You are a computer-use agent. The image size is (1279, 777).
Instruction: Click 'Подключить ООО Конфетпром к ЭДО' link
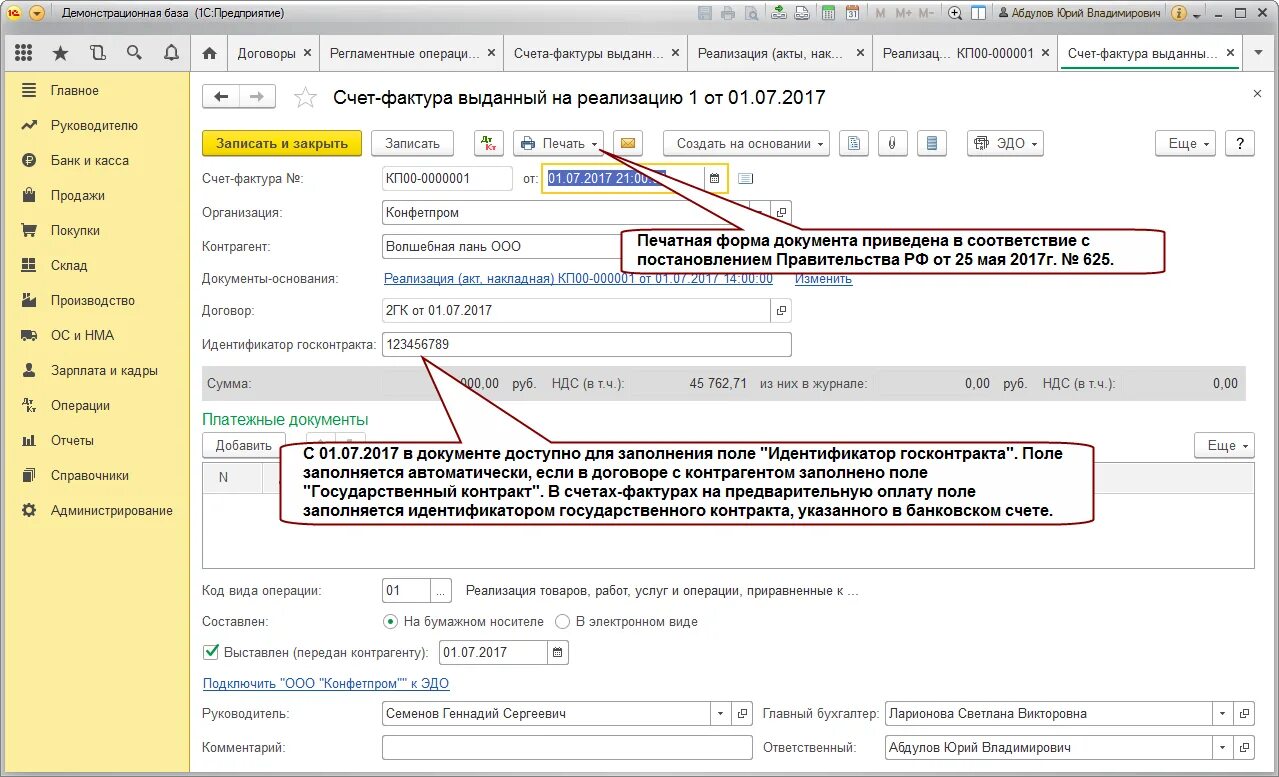pos(326,684)
